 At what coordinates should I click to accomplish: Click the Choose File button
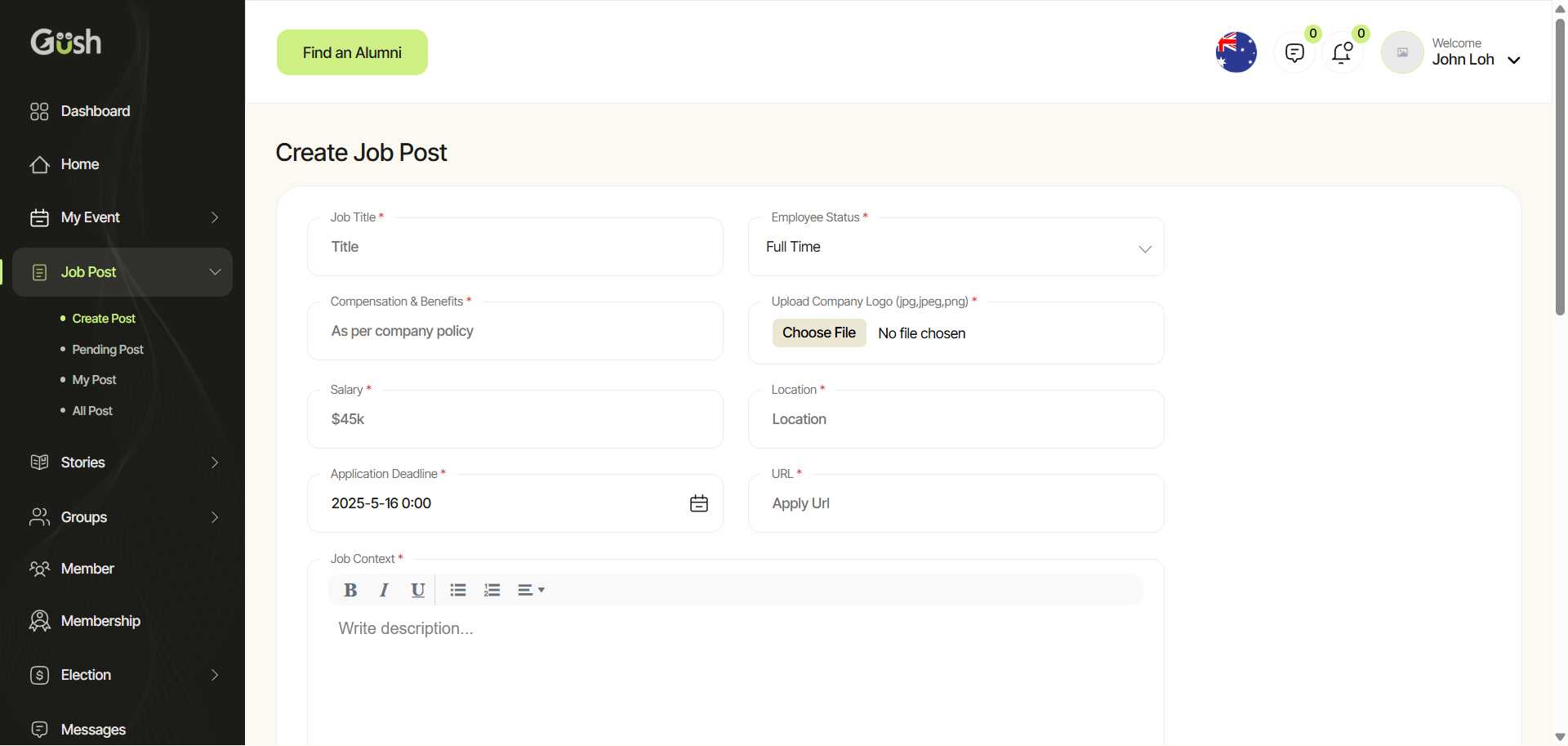[x=819, y=333]
